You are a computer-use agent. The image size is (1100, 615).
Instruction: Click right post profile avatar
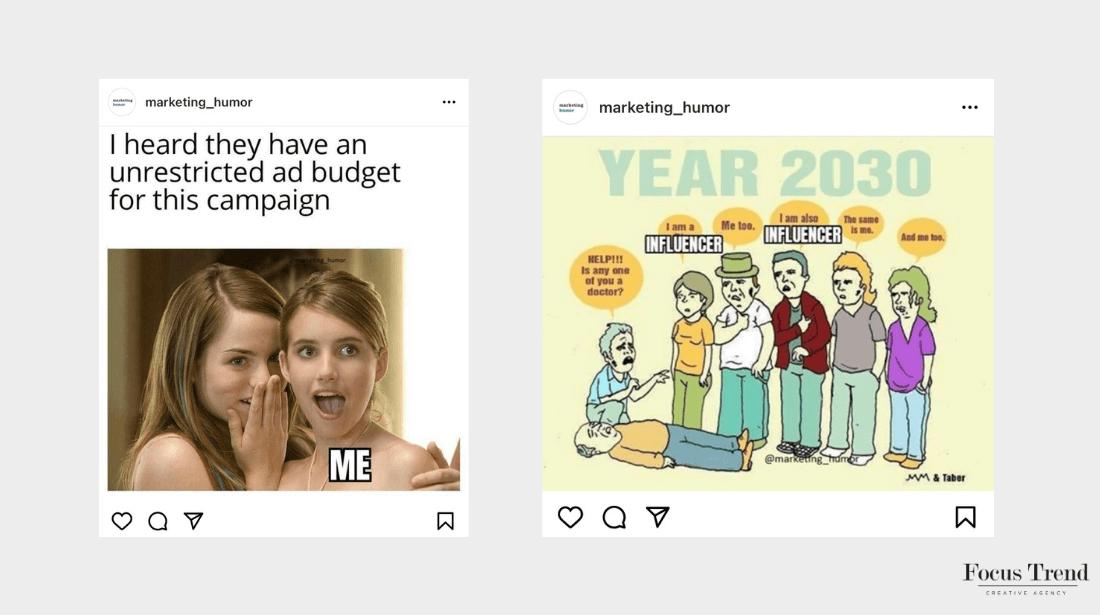click(570, 107)
